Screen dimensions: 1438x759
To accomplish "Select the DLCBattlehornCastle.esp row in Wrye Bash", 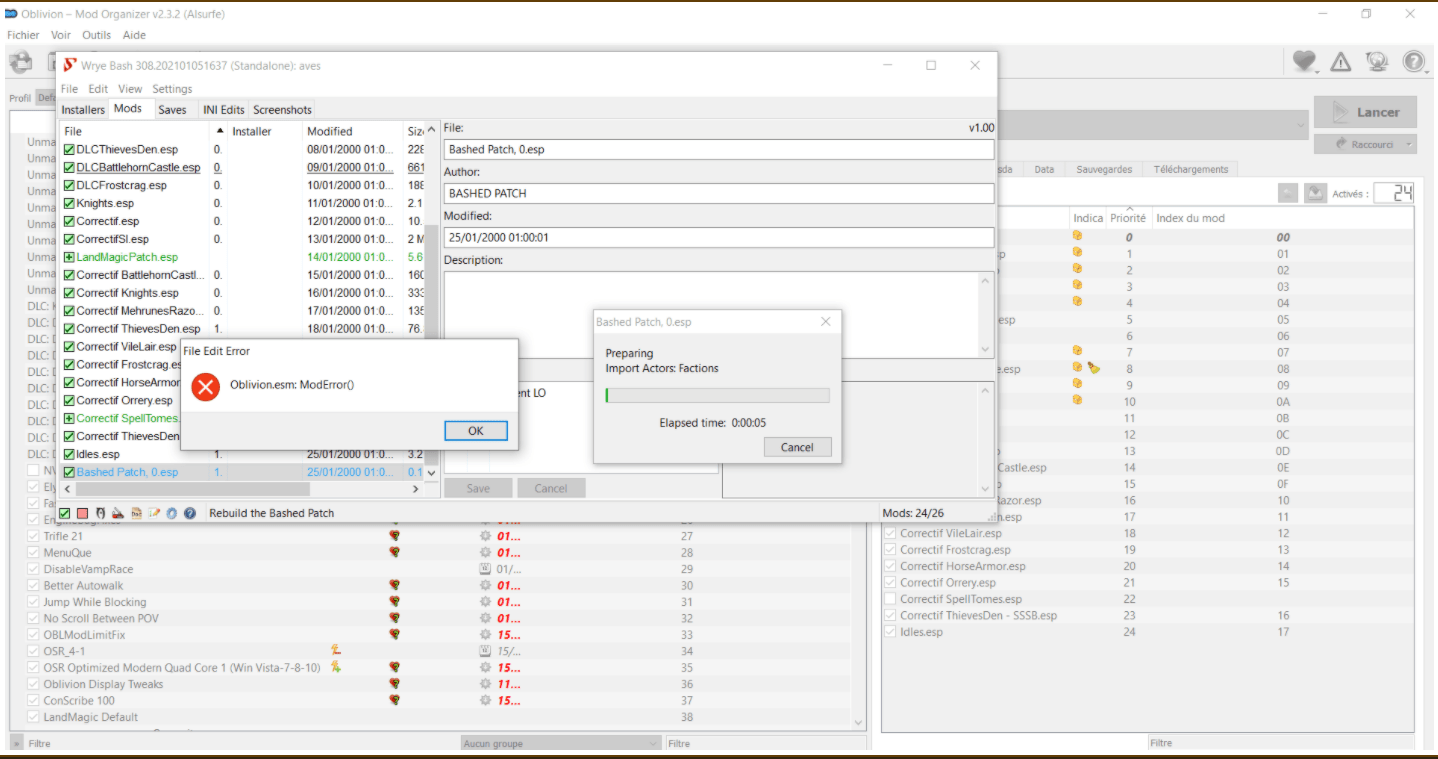I will coord(242,167).
